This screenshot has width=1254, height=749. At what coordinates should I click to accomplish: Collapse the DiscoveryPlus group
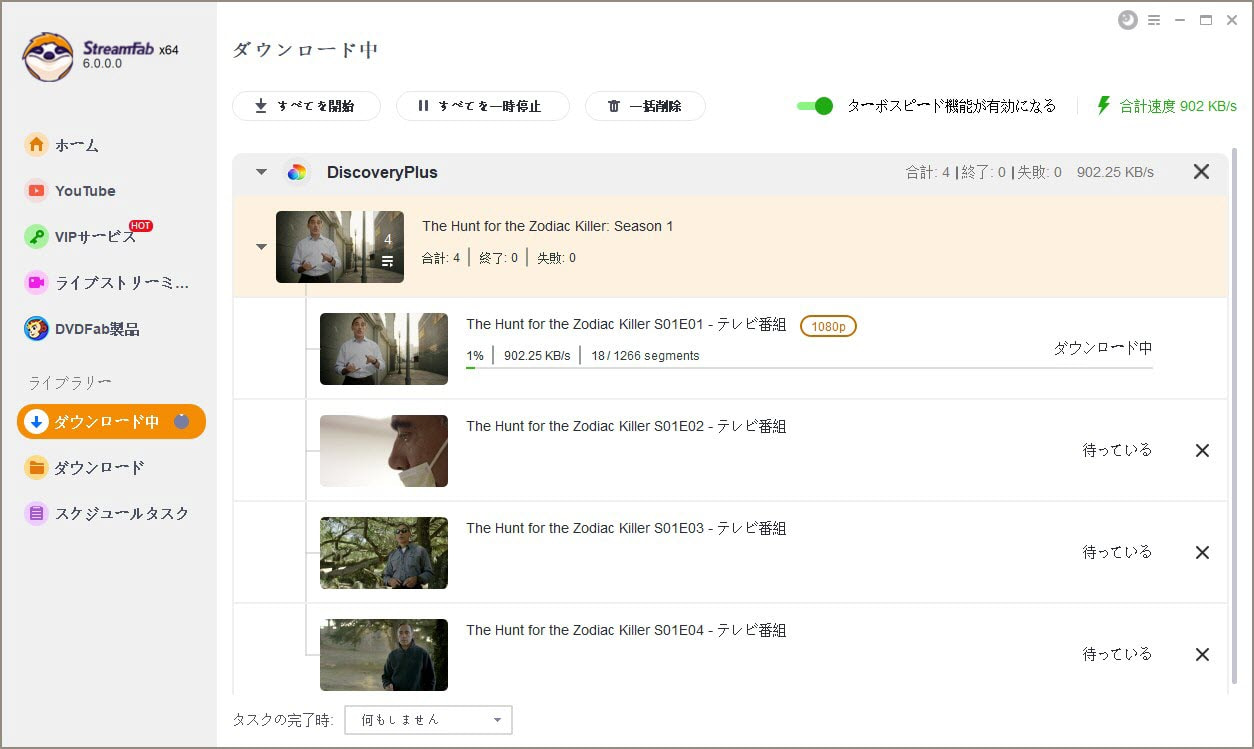tap(261, 172)
